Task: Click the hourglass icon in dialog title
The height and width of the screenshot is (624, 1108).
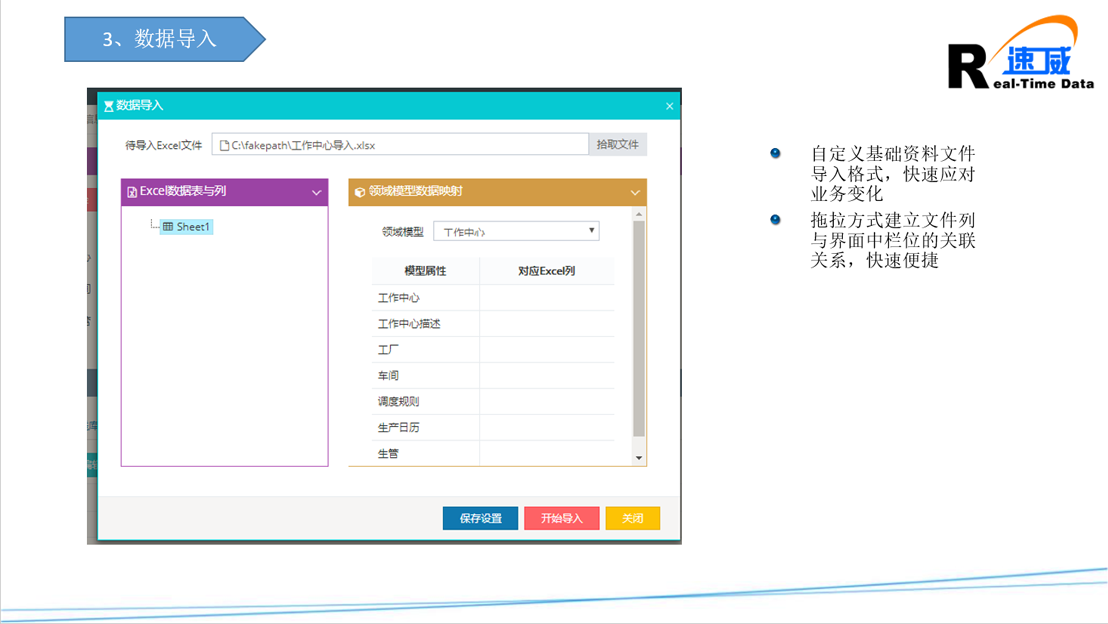Action: 109,106
